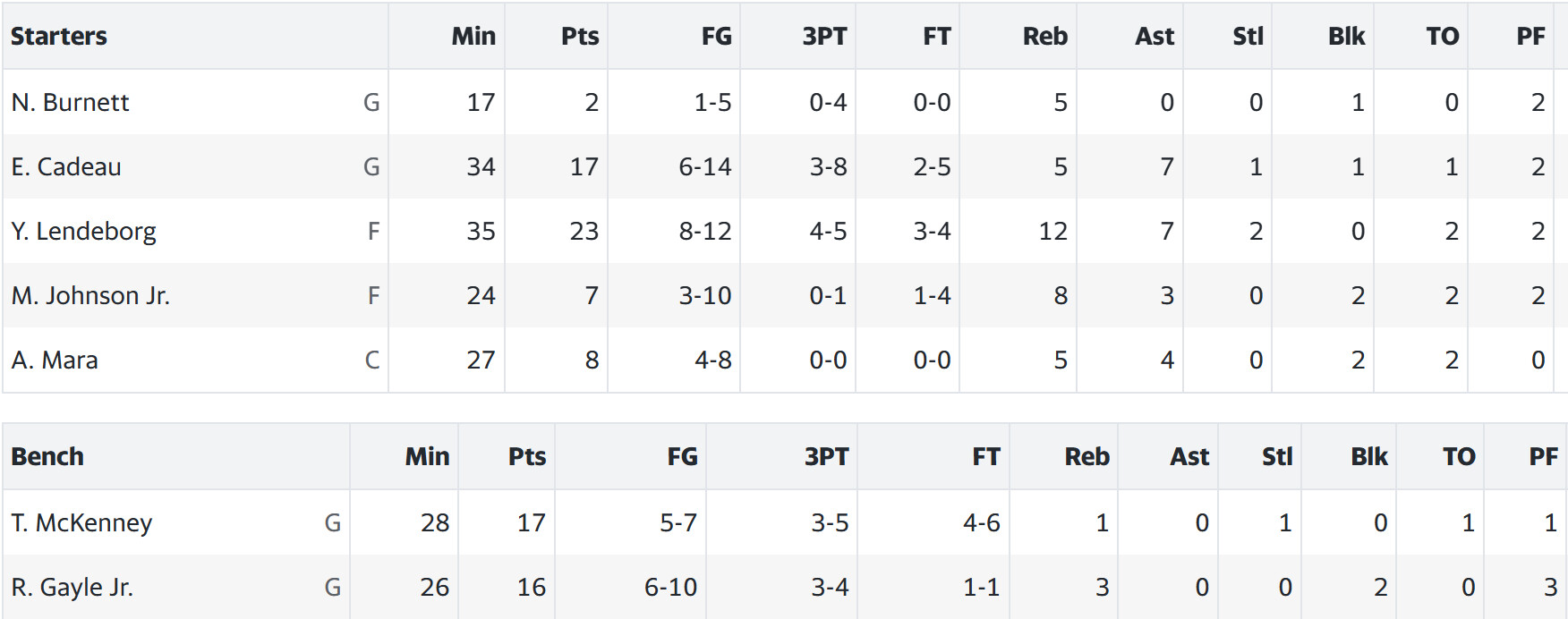The width and height of the screenshot is (1568, 619).
Task: Select the Starters table header label
Action: (59, 37)
